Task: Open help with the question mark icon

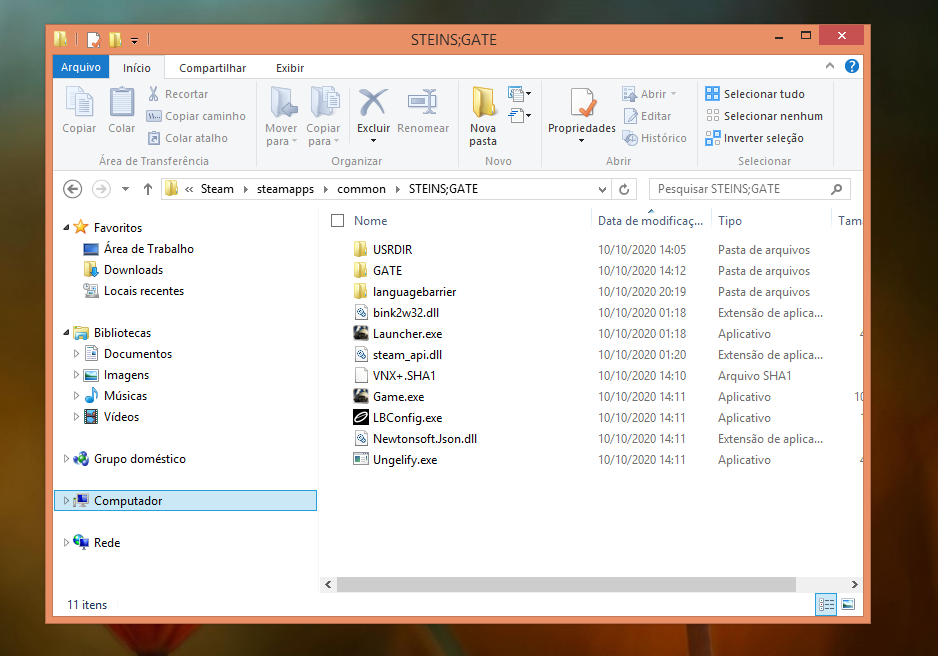Action: click(851, 66)
